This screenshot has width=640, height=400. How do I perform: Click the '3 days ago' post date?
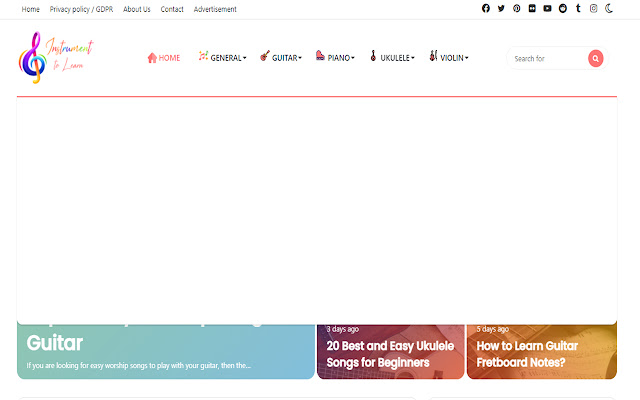[342, 329]
